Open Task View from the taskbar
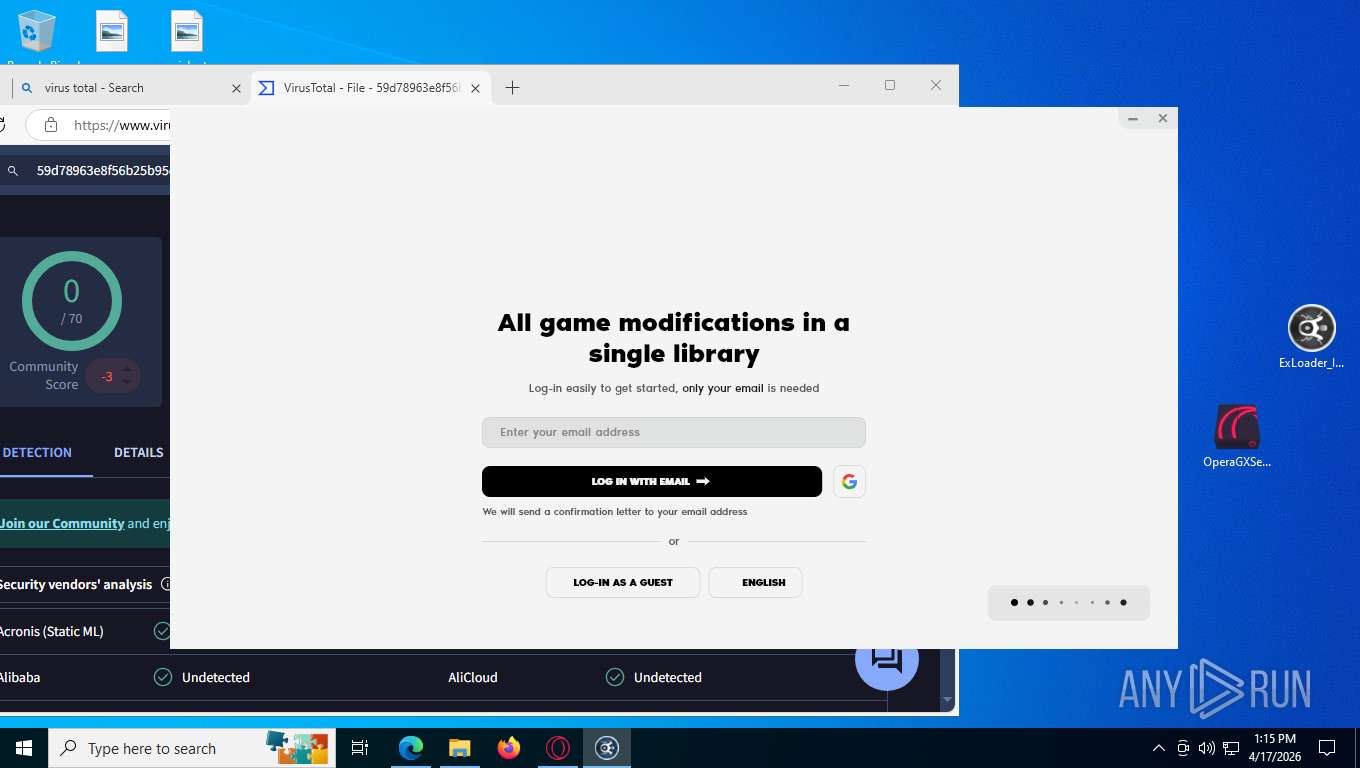 point(360,748)
